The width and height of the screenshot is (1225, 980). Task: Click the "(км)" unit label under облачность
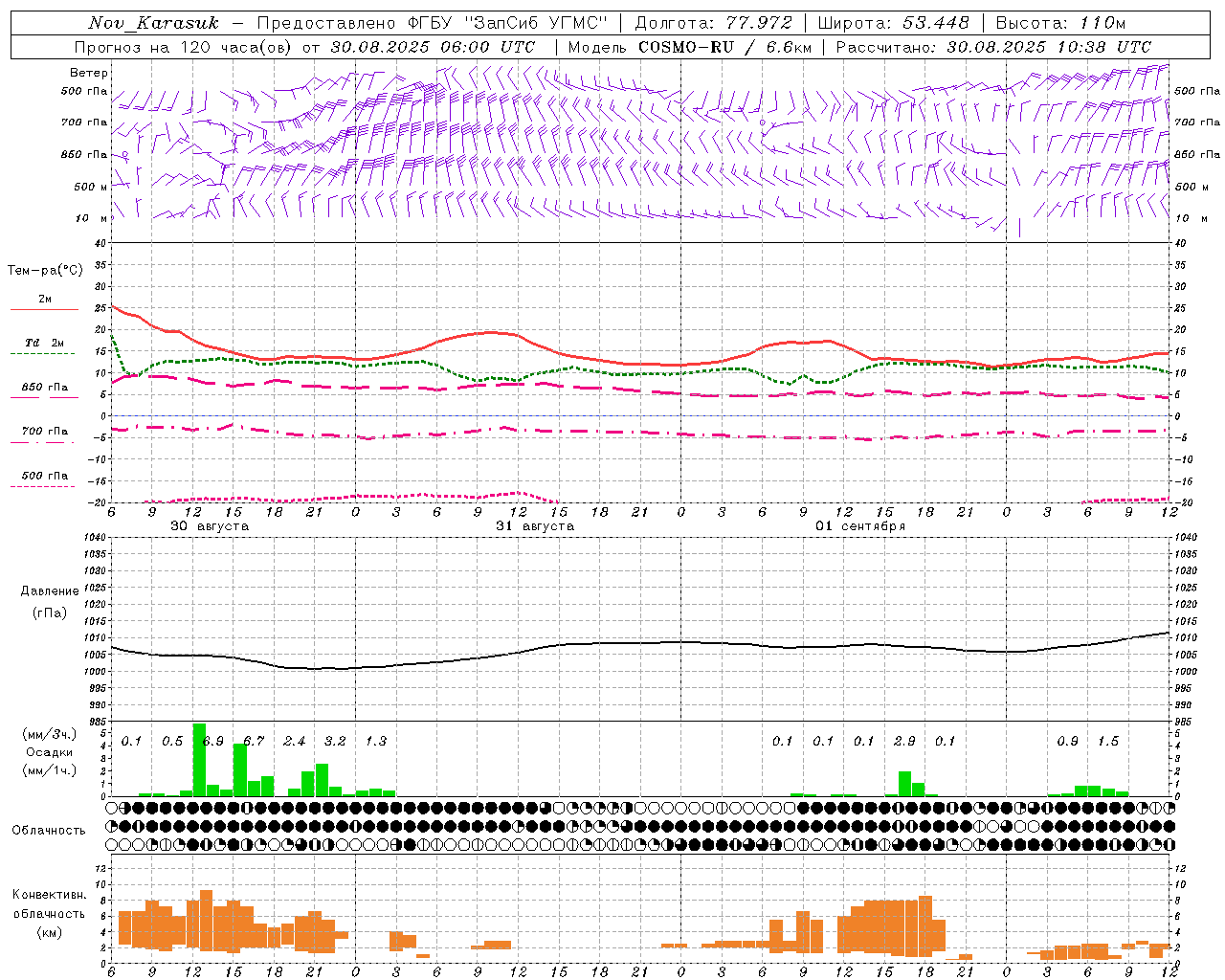tap(49, 931)
